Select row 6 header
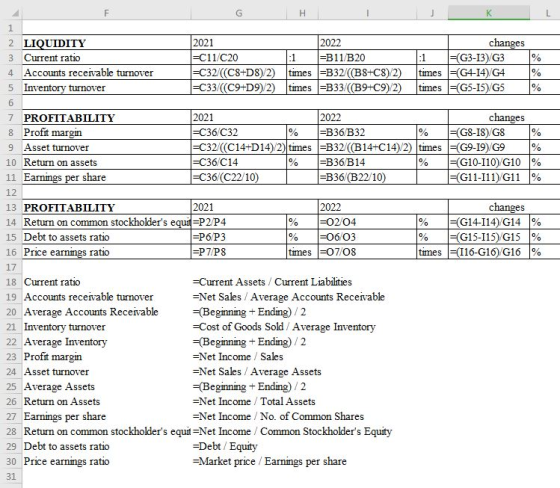 pos(11,103)
